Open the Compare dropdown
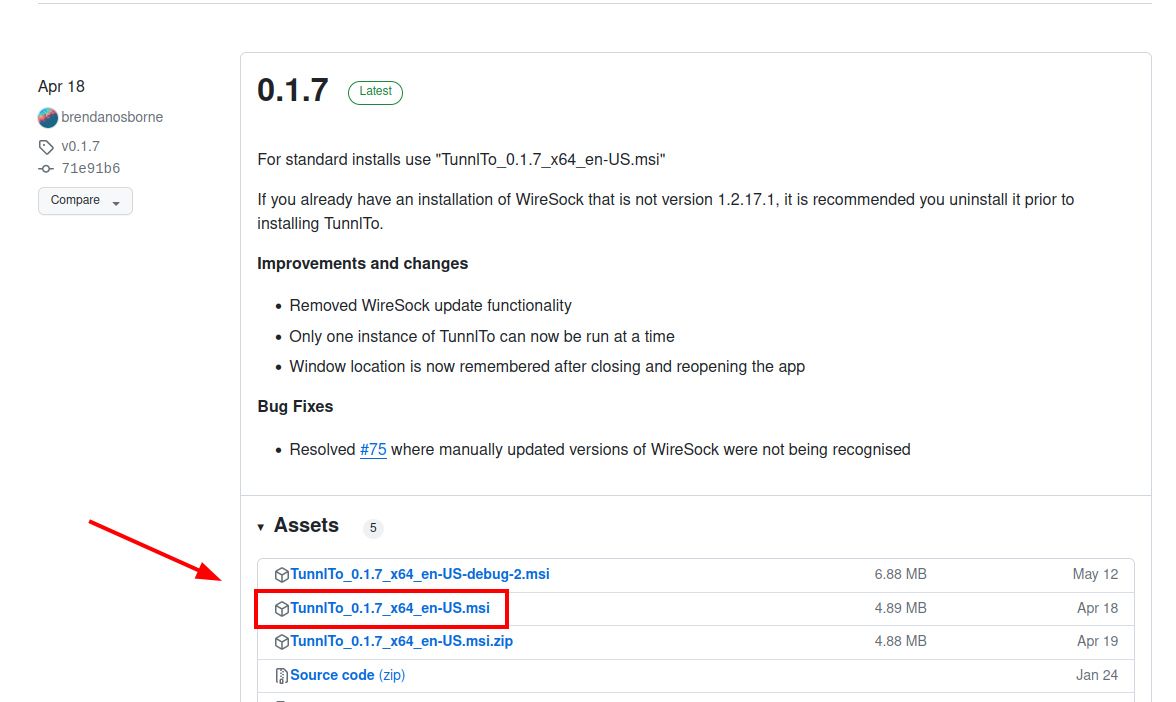1176x702 pixels. 85,201
